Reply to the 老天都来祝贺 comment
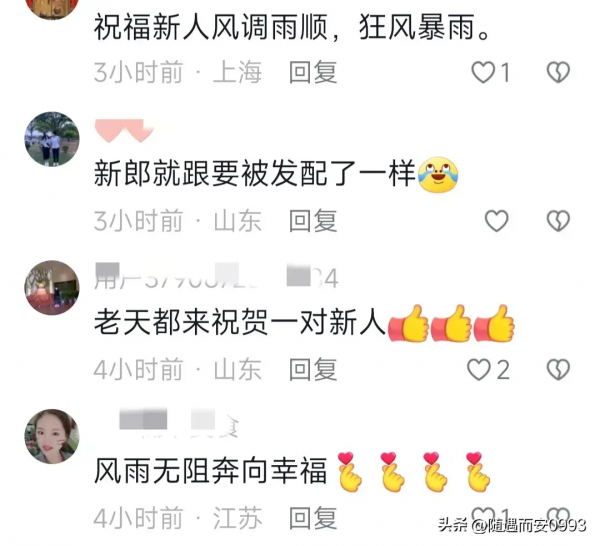 (x=313, y=370)
